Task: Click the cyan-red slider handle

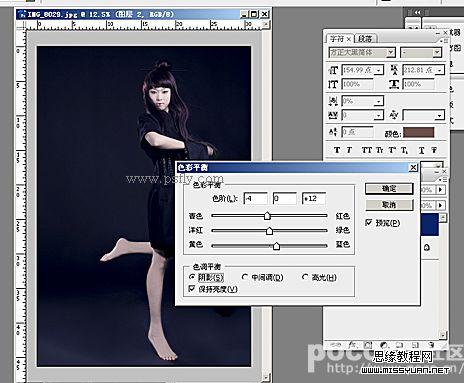Action: tap(267, 216)
